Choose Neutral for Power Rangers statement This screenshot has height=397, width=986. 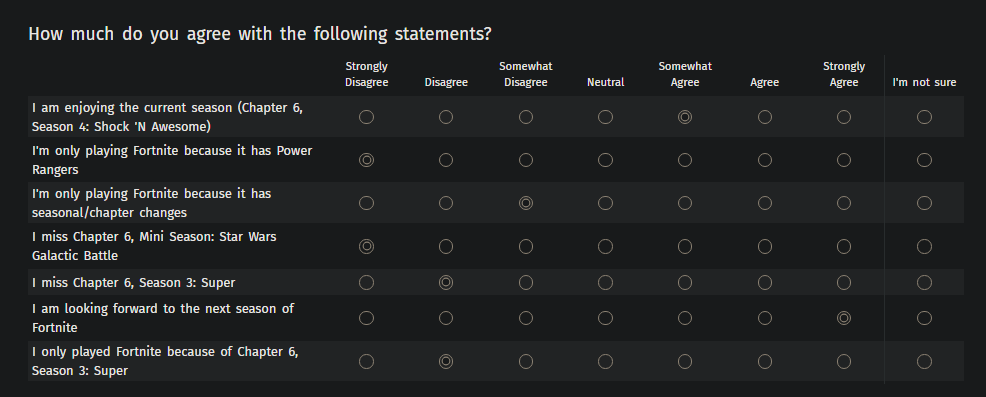point(605,160)
